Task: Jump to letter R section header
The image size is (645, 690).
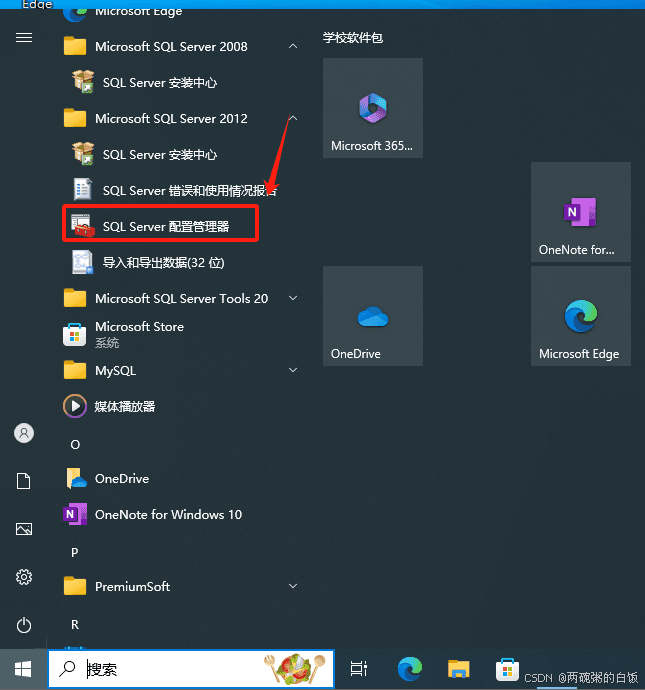Action: coord(75,624)
